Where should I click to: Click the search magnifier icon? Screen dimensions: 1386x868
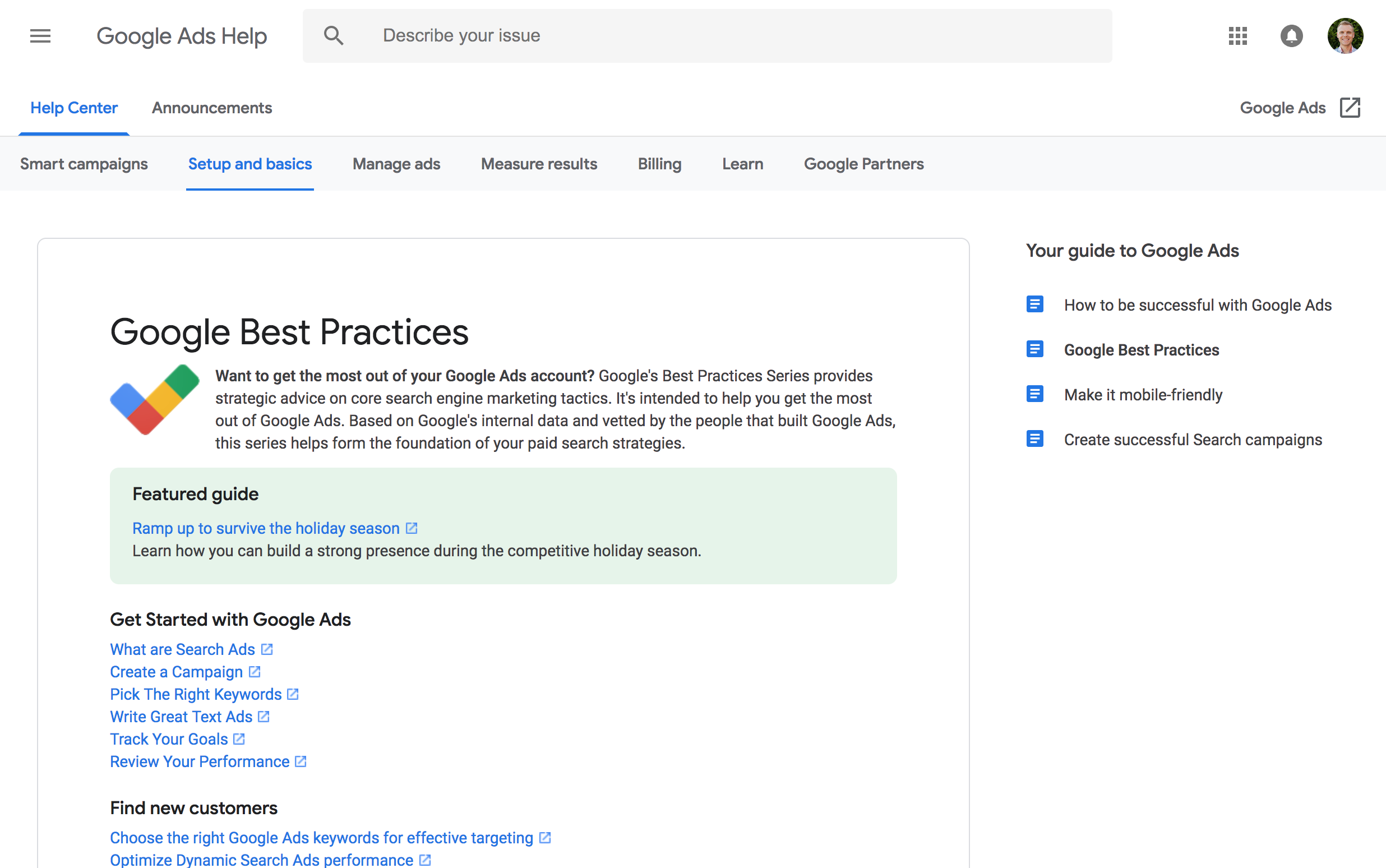coord(334,35)
